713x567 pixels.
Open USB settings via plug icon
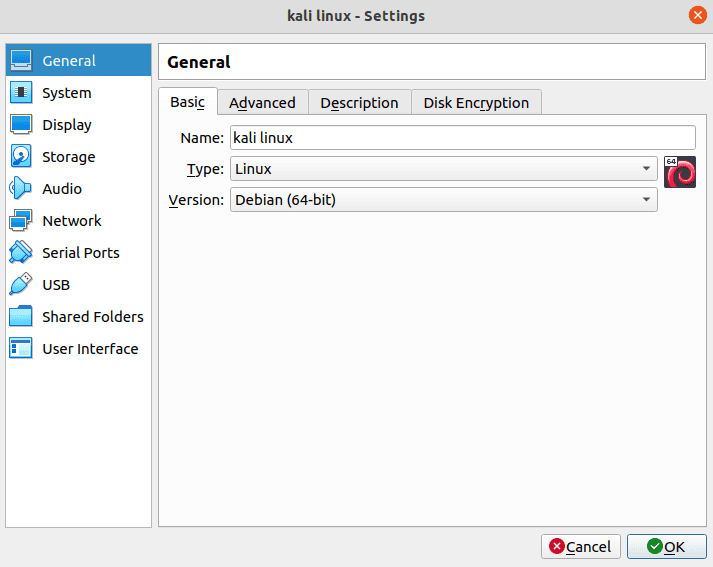(21, 284)
